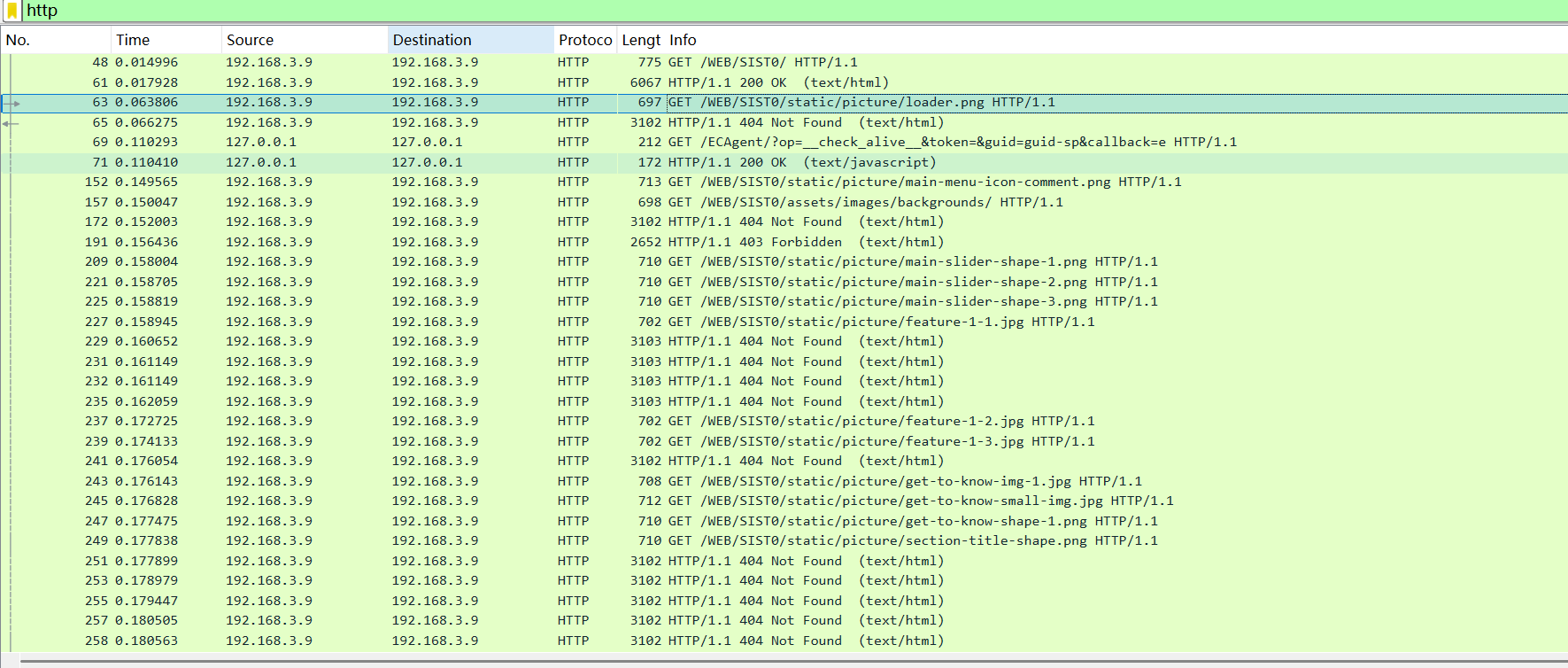The image size is (1568, 668).
Task: Click the horizontal scrollbar below the packet list
Action: coord(793,662)
